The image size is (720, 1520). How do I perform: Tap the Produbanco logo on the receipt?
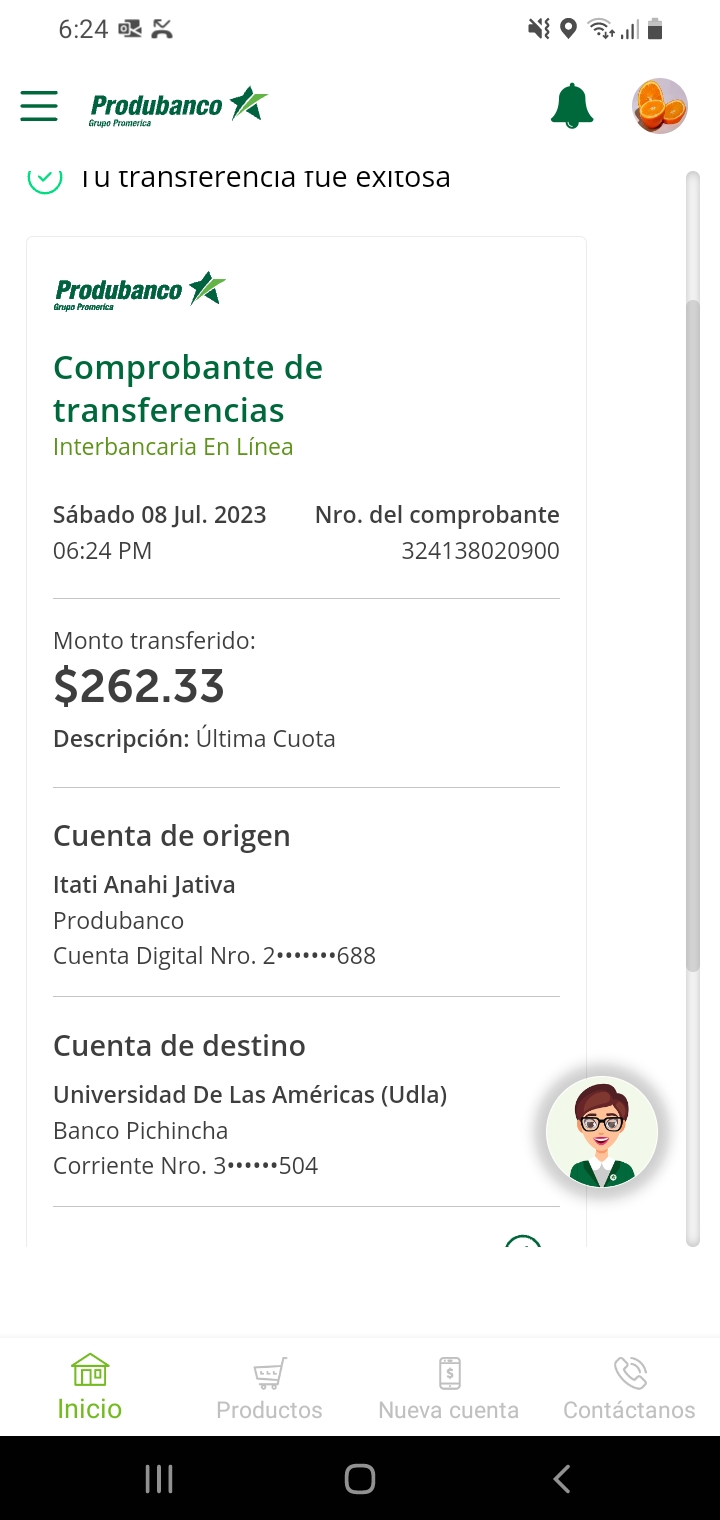pos(140,291)
